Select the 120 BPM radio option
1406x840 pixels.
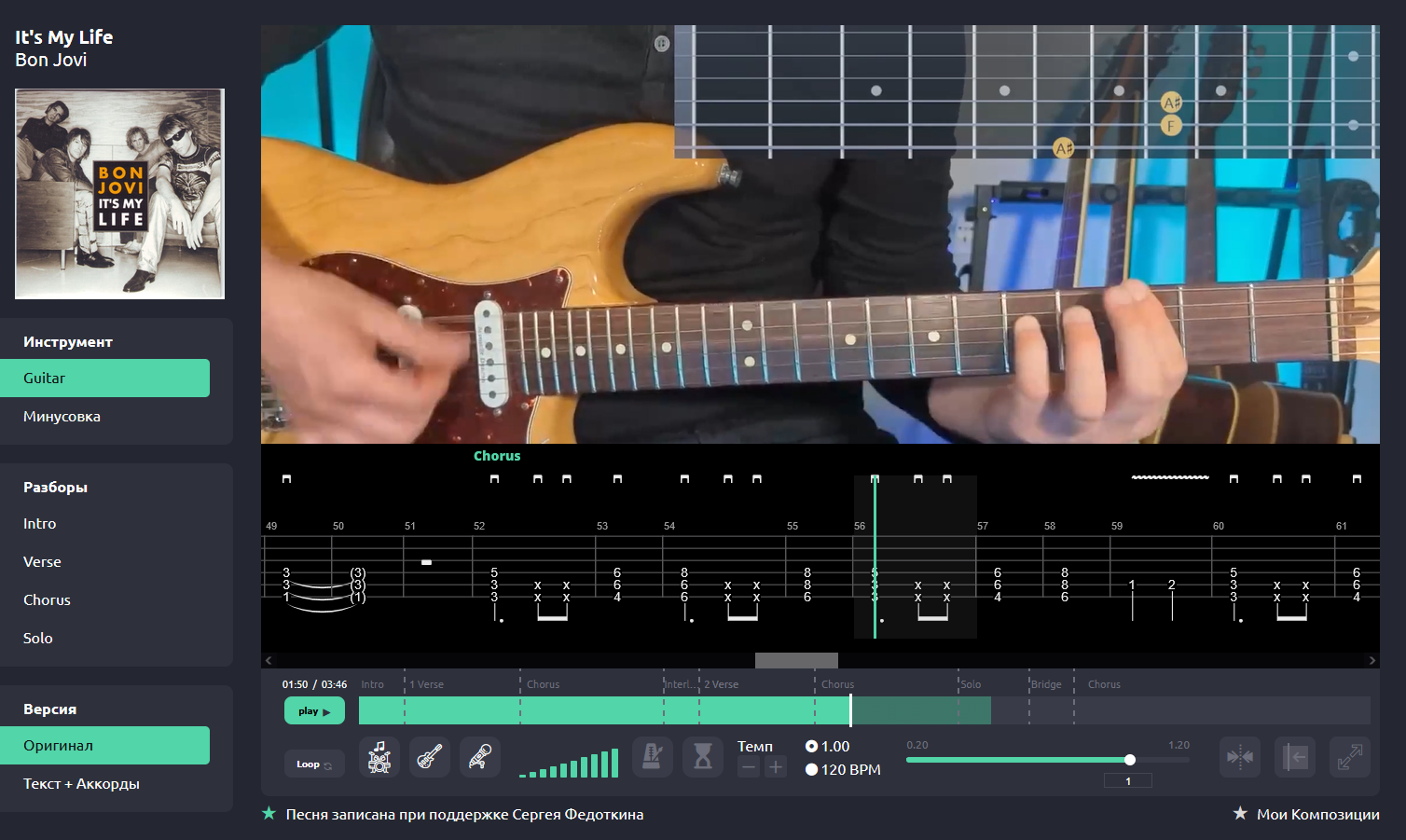pos(811,769)
